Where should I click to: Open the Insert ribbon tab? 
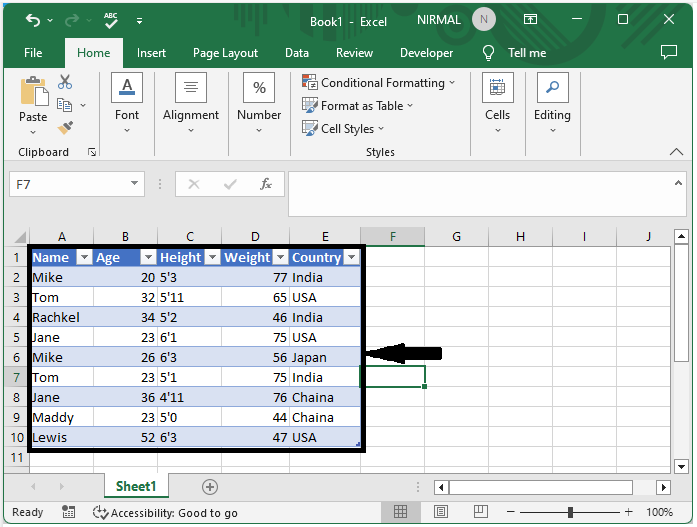(151, 53)
